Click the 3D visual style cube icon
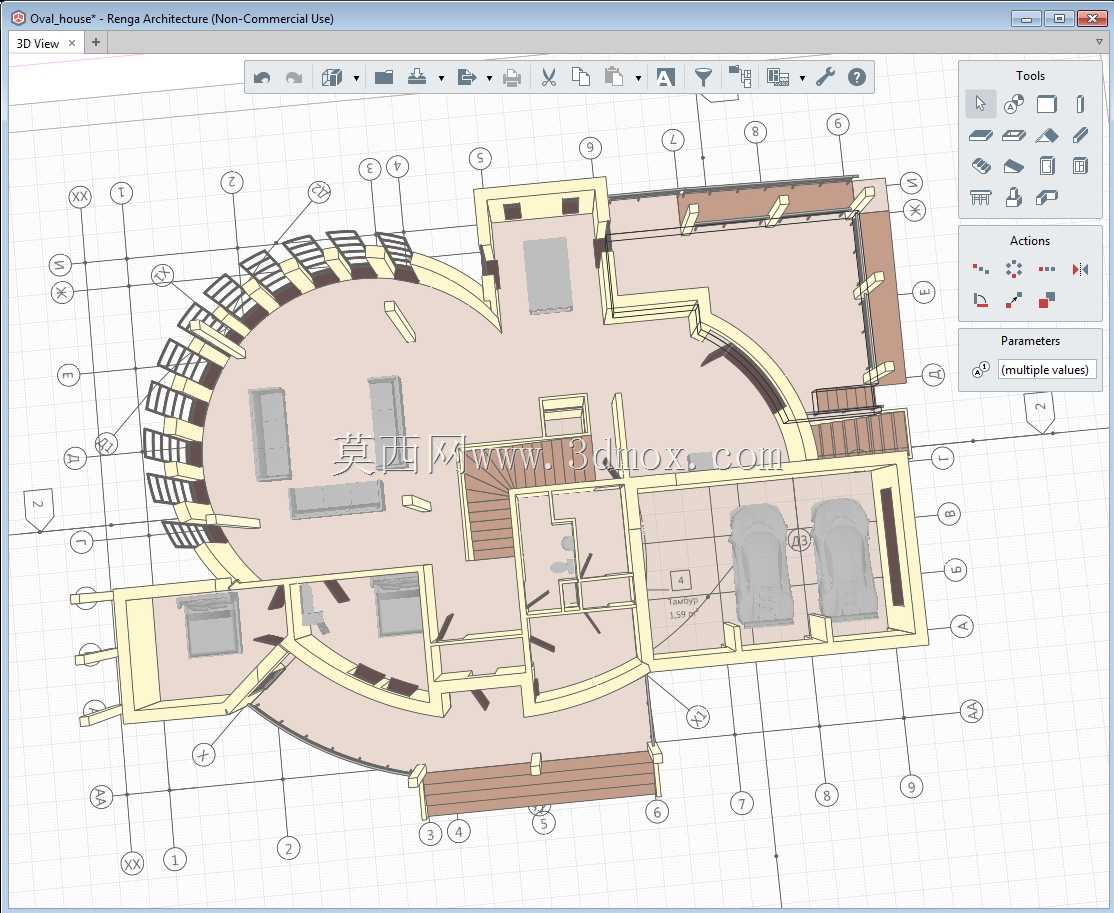Viewport: 1114px width, 913px height. point(332,77)
